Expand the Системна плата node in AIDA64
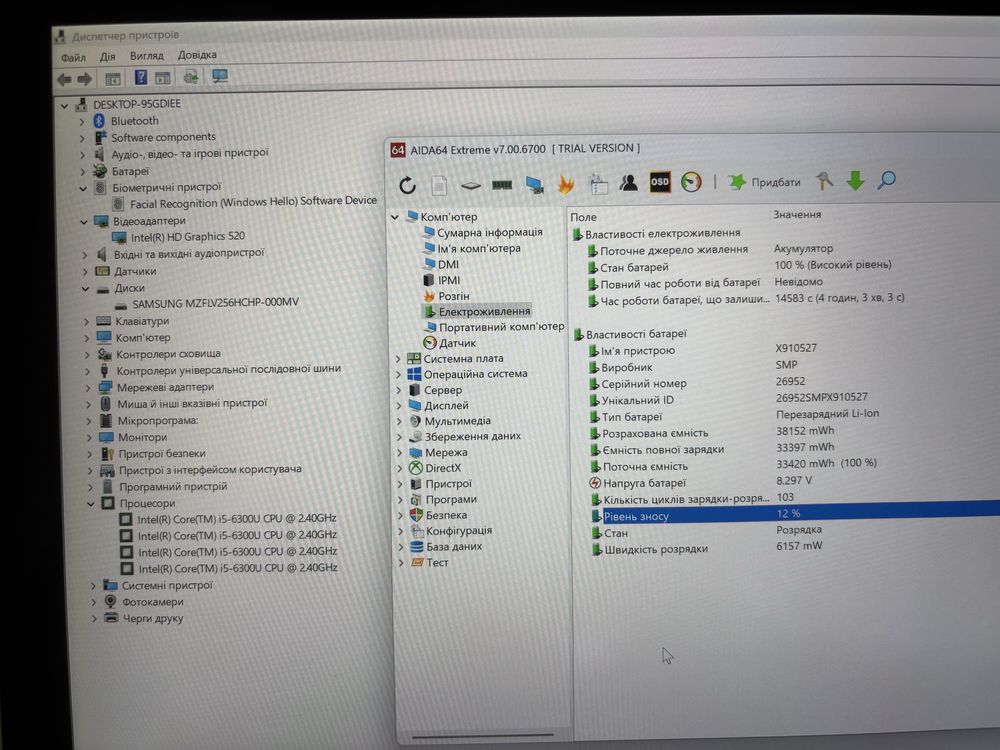The image size is (1000, 750). (x=399, y=359)
